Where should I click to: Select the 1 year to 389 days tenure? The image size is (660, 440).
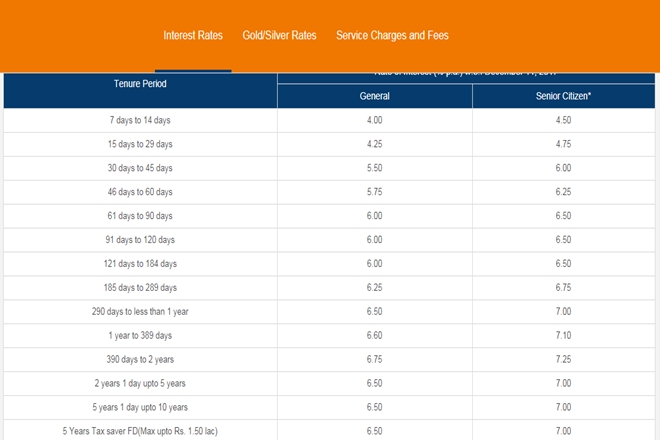140,336
